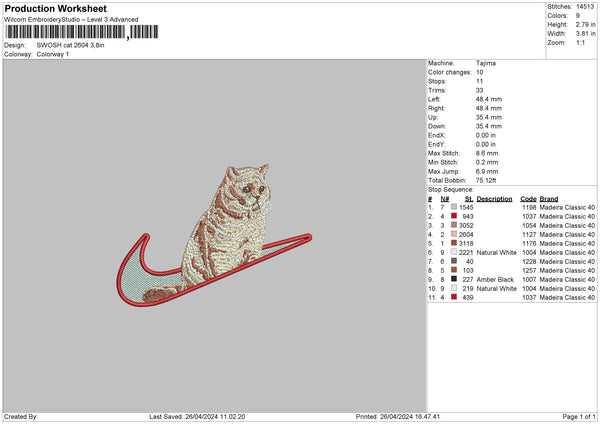Click the 'Color changes:' label
Screen dimensions: 600x424
[x=450, y=72]
